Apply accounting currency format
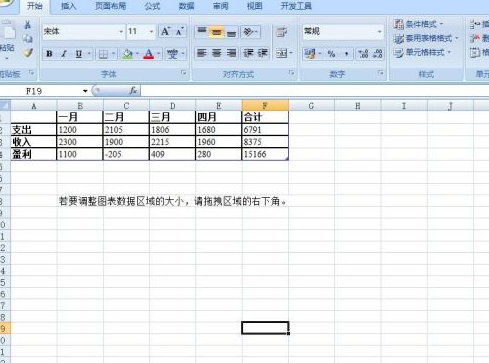The image size is (489, 363). point(310,54)
